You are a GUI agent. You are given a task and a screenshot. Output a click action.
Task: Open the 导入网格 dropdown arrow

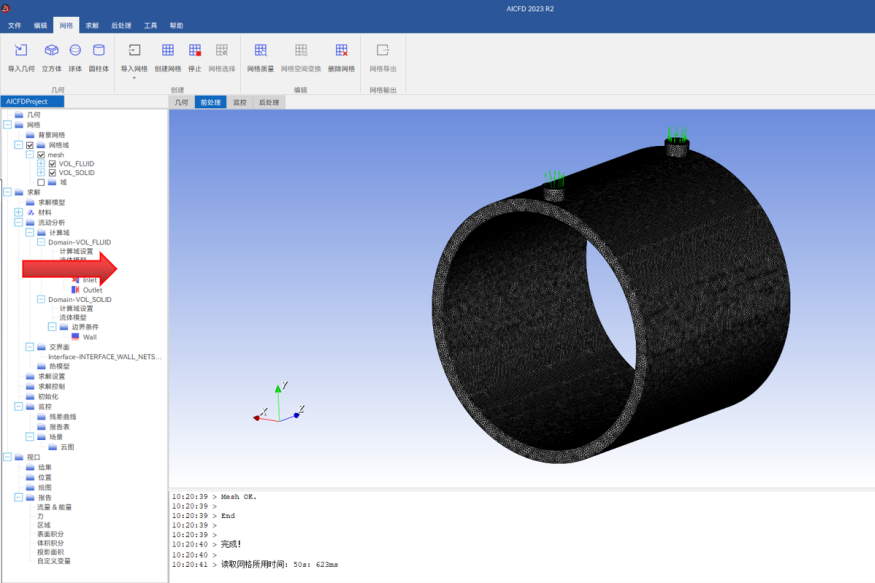click(x=134, y=78)
